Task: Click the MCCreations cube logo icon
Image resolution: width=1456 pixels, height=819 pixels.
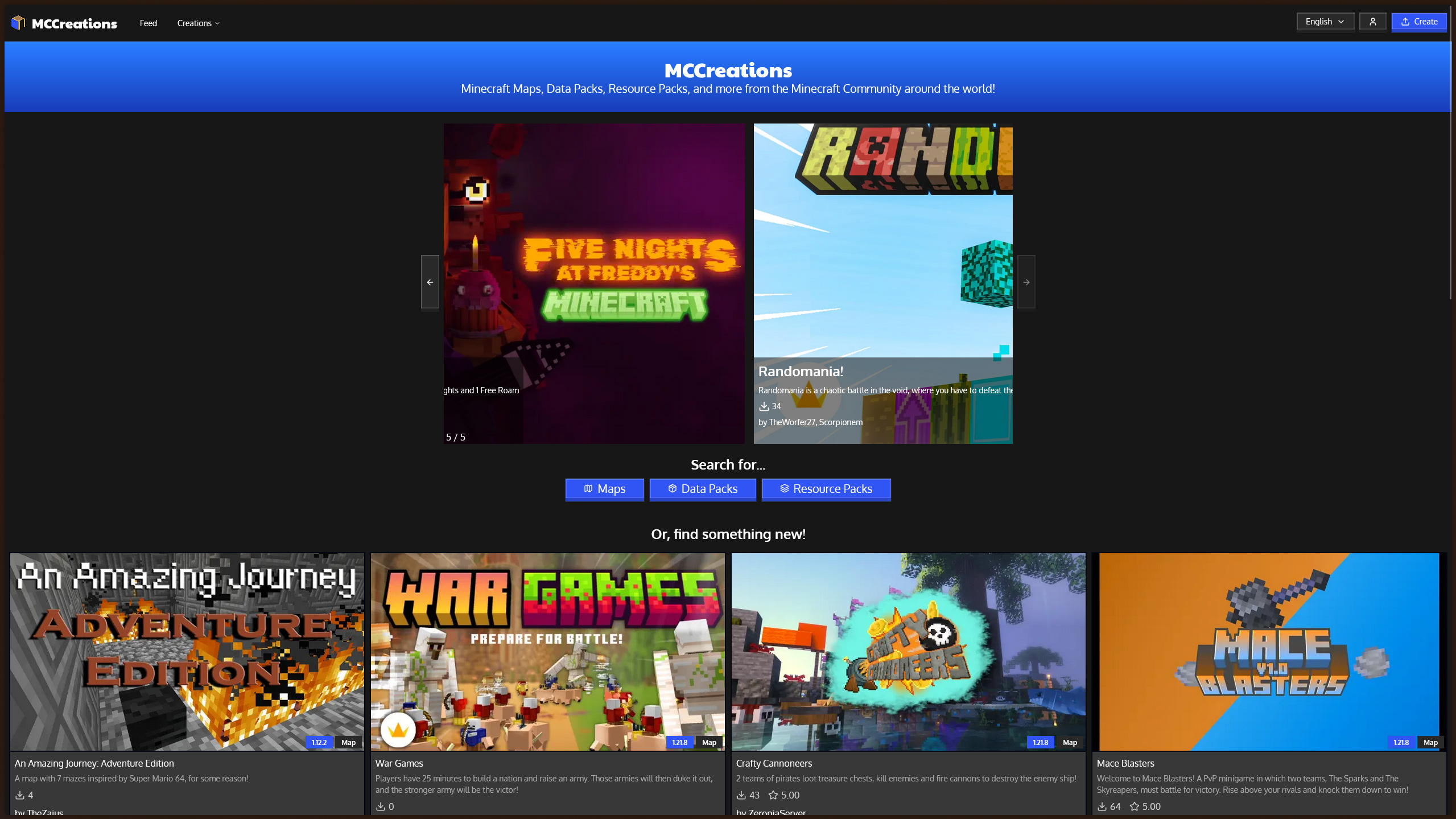Action: tap(18, 23)
